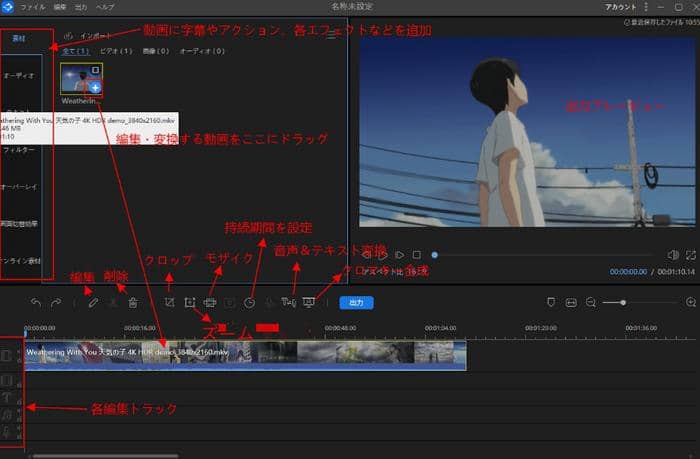Switch to the 画面切替効果 sidebar tab
700x459 pixels.
(19, 224)
